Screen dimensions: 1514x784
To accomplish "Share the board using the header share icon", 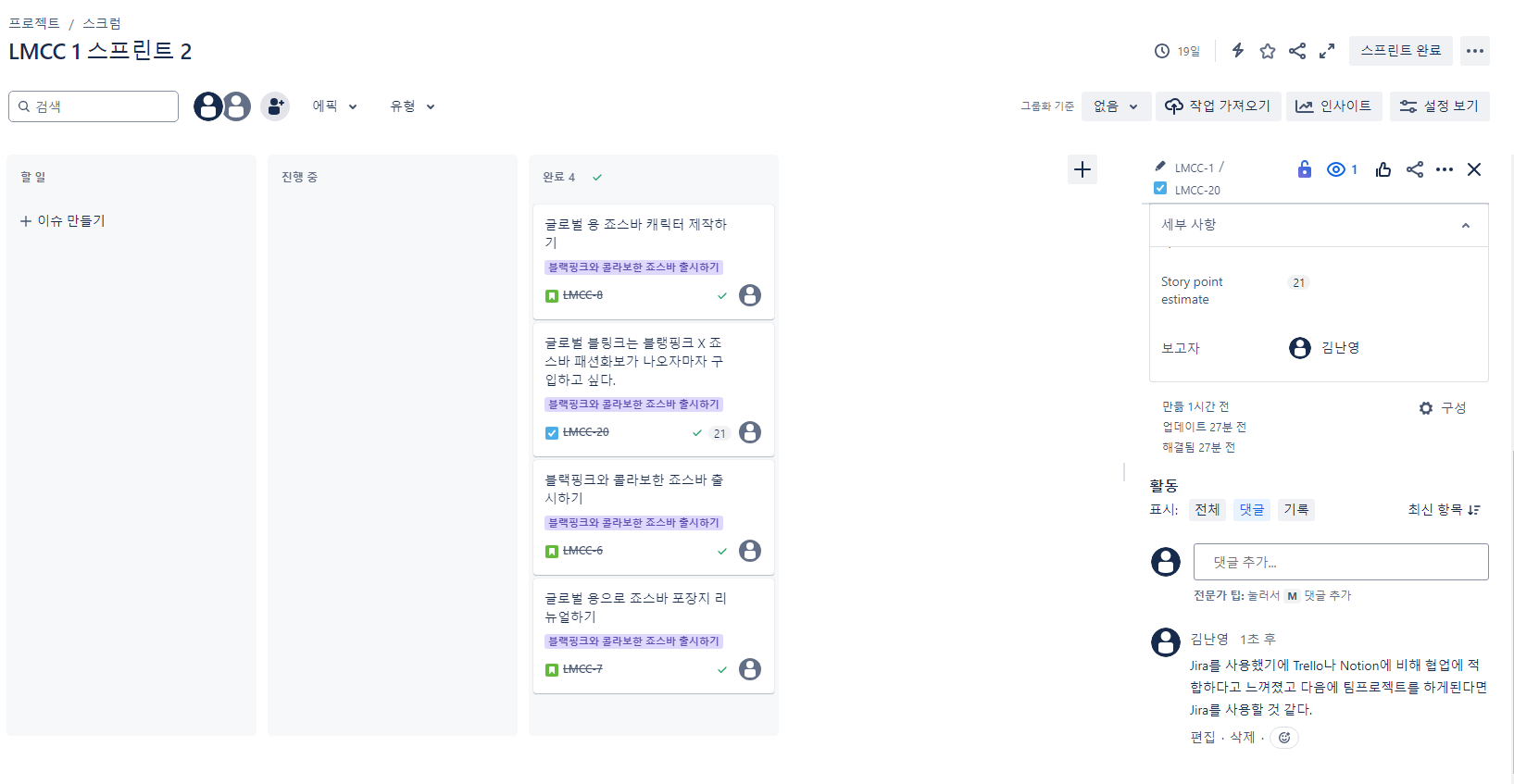I will (1297, 51).
